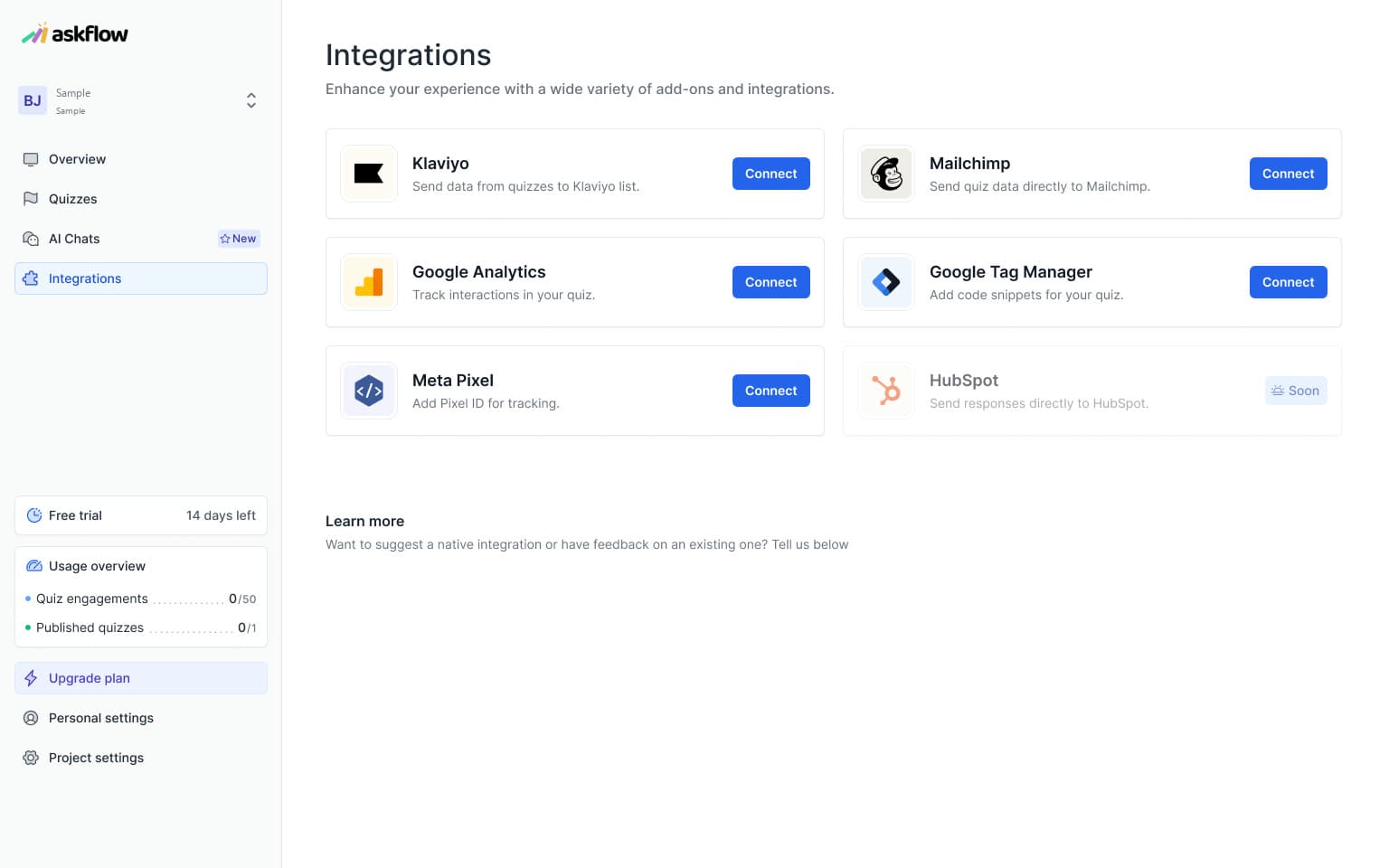This screenshot has height=868, width=1389.
Task: Click the HubSpot card title
Action: point(964,381)
